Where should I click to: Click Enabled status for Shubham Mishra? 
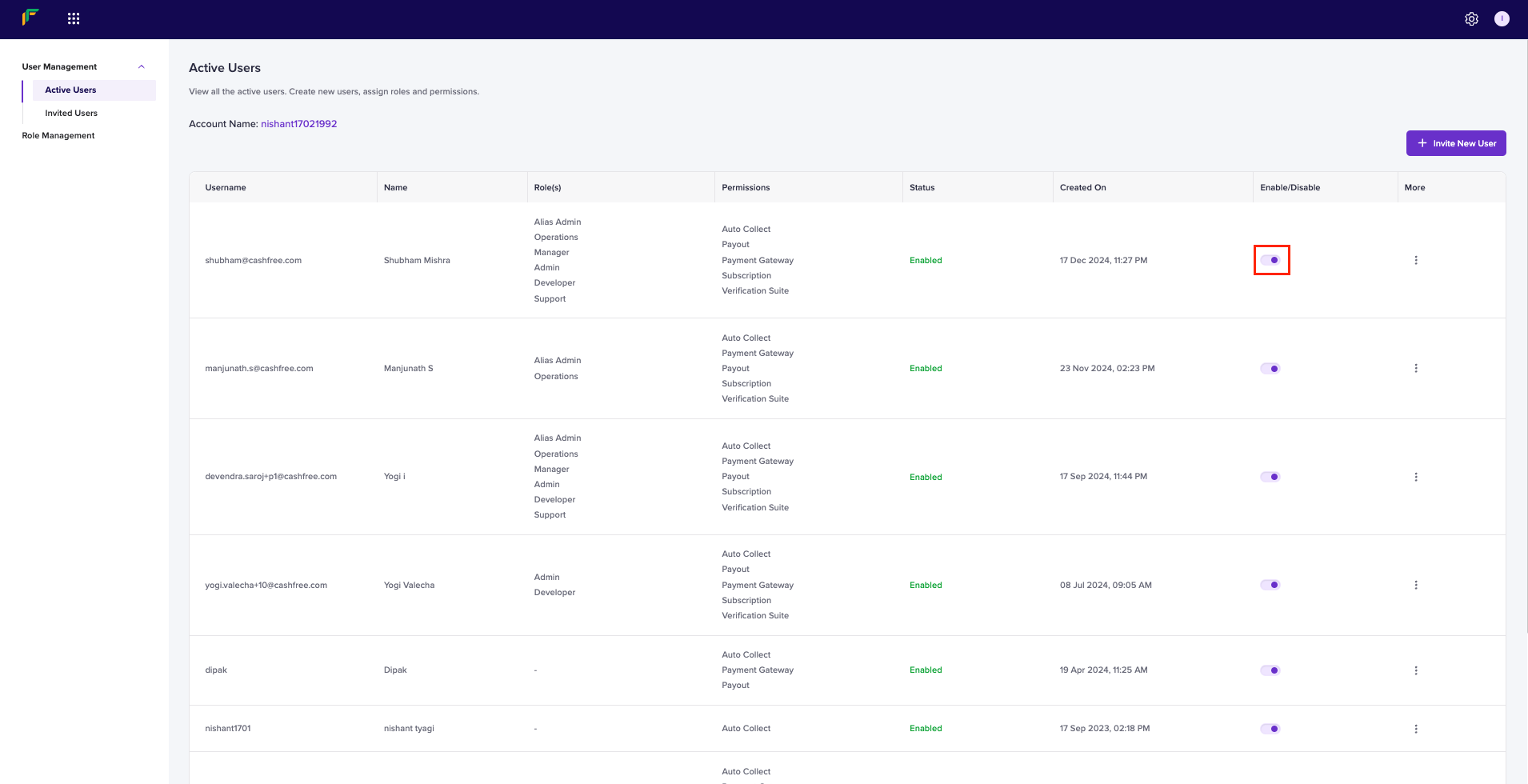(x=926, y=260)
